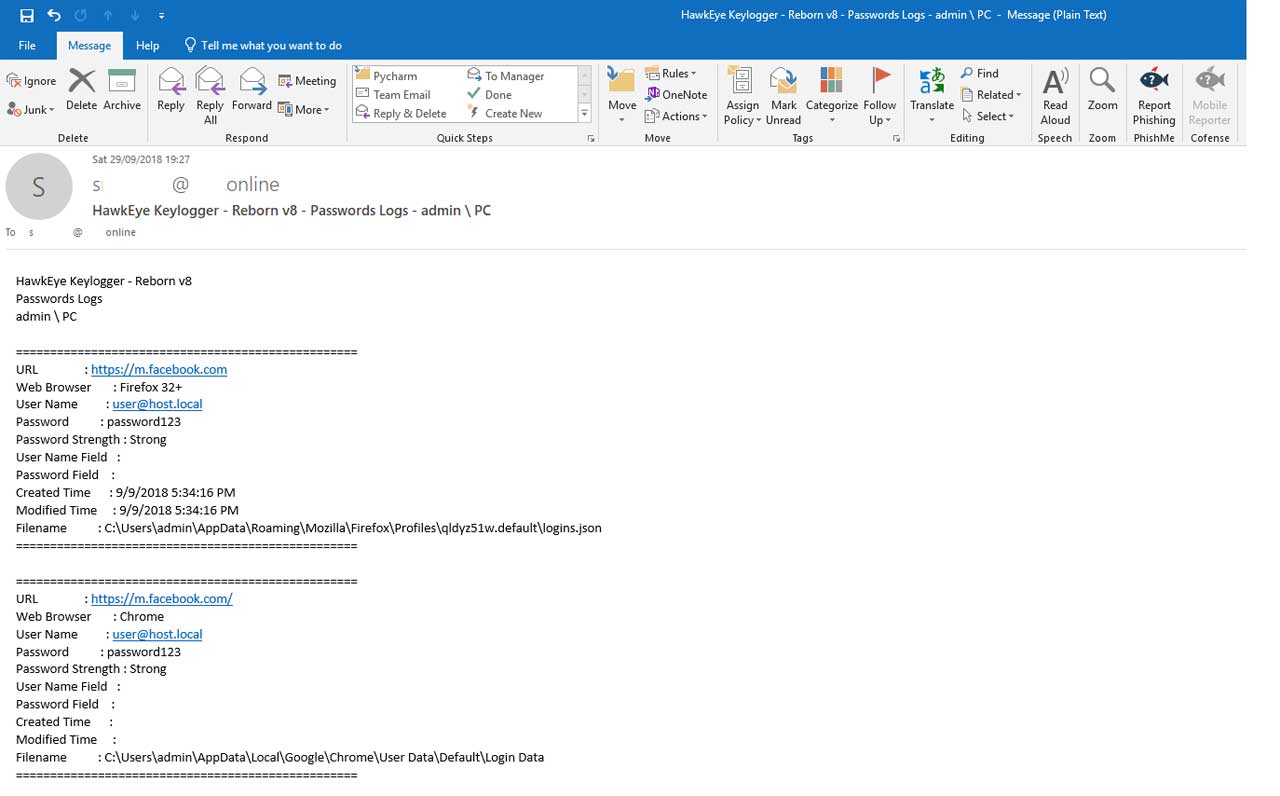This screenshot has width=1280, height=796.
Task: Open the Categorize color menu
Action: [832, 96]
